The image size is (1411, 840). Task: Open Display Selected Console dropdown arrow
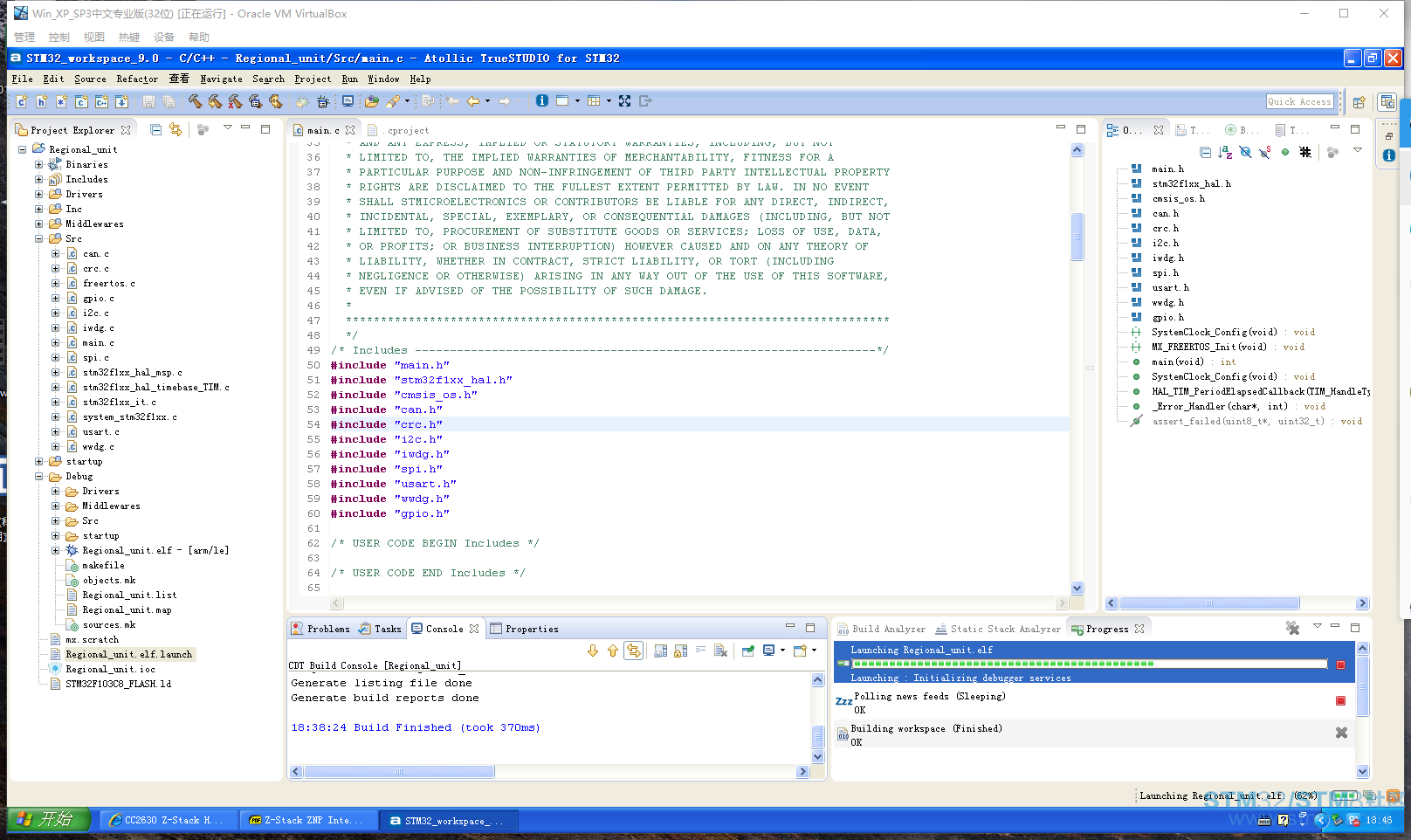[782, 651]
